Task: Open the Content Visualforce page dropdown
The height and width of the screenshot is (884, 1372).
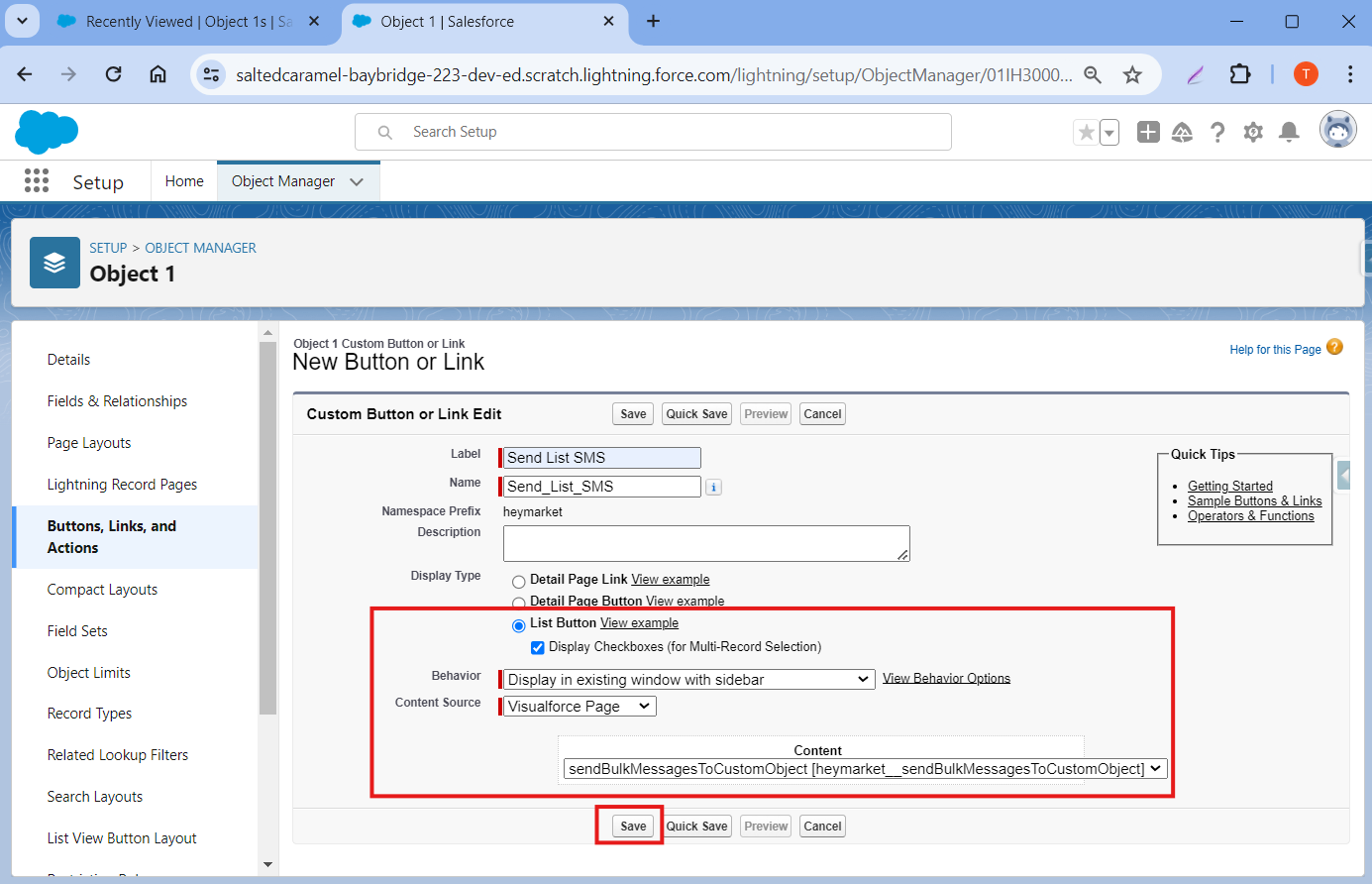Action: pyautogui.click(x=865, y=768)
